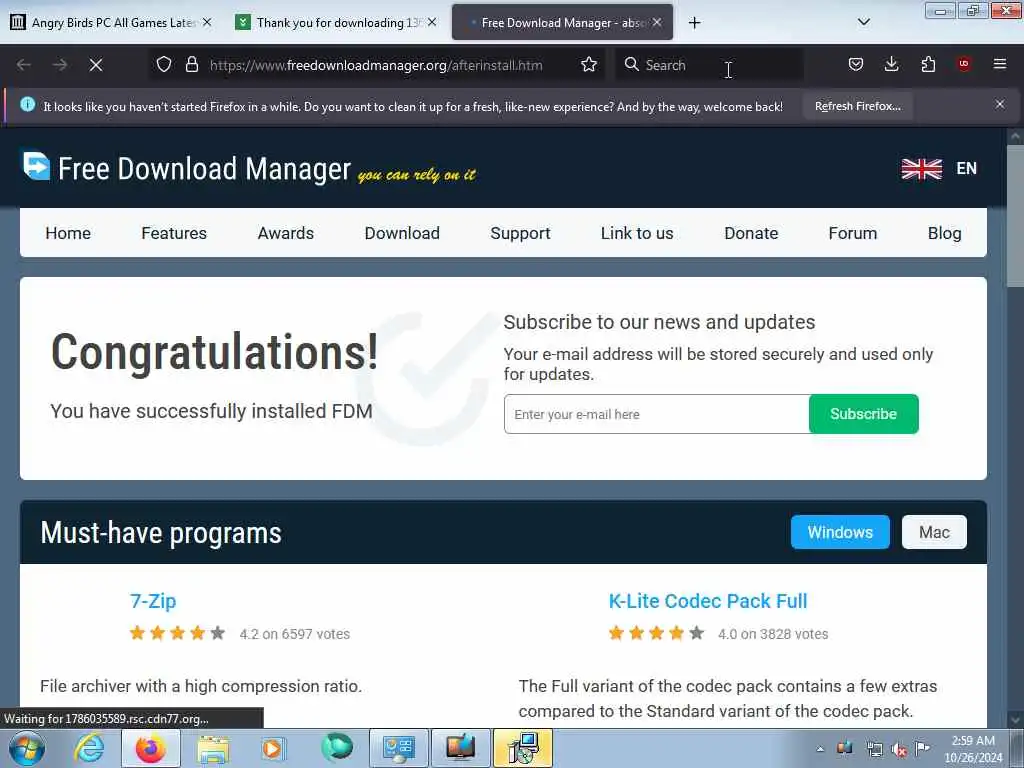This screenshot has height=768, width=1024.
Task: Dismiss the Firefox refresh notification bar
Action: (1000, 104)
